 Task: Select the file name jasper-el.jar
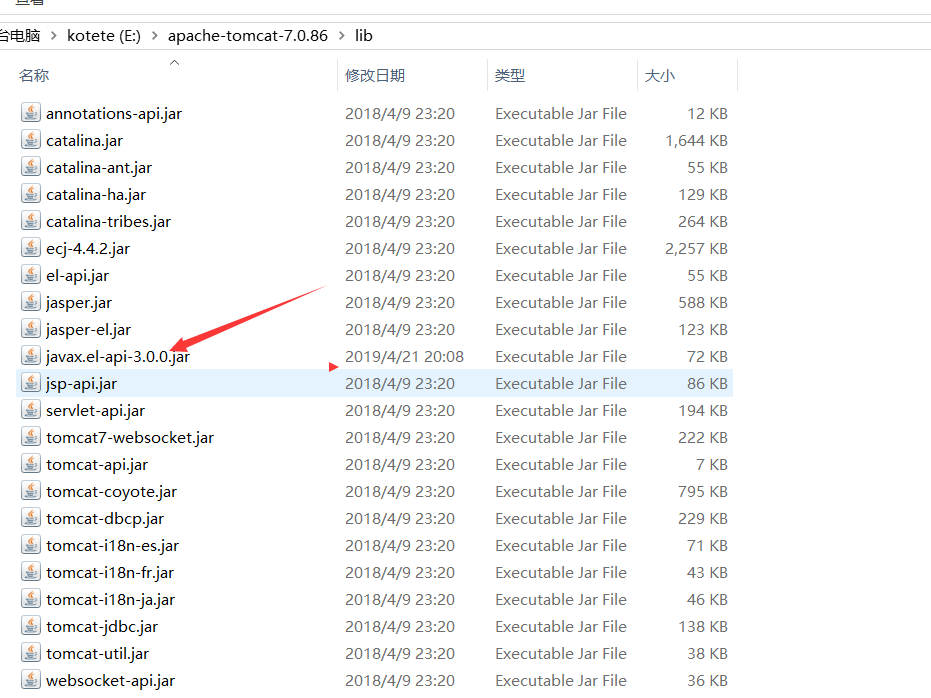(88, 329)
